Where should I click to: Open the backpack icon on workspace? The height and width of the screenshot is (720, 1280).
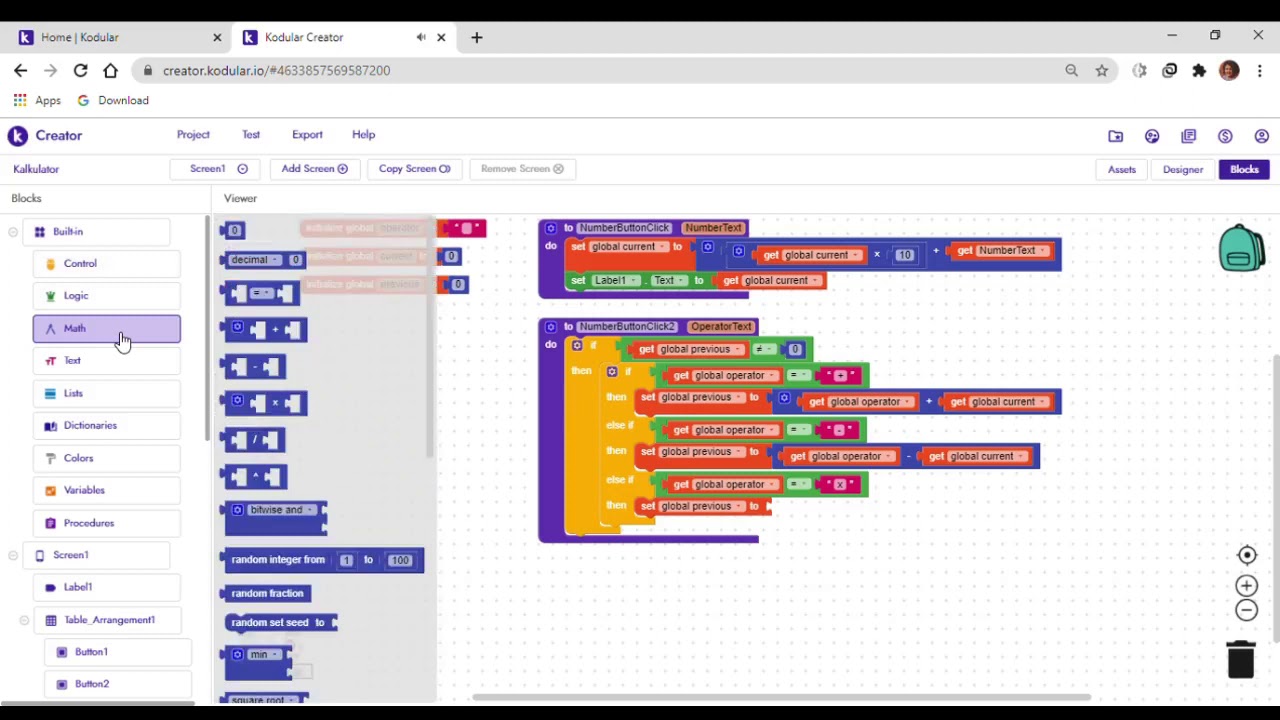coord(1241,247)
